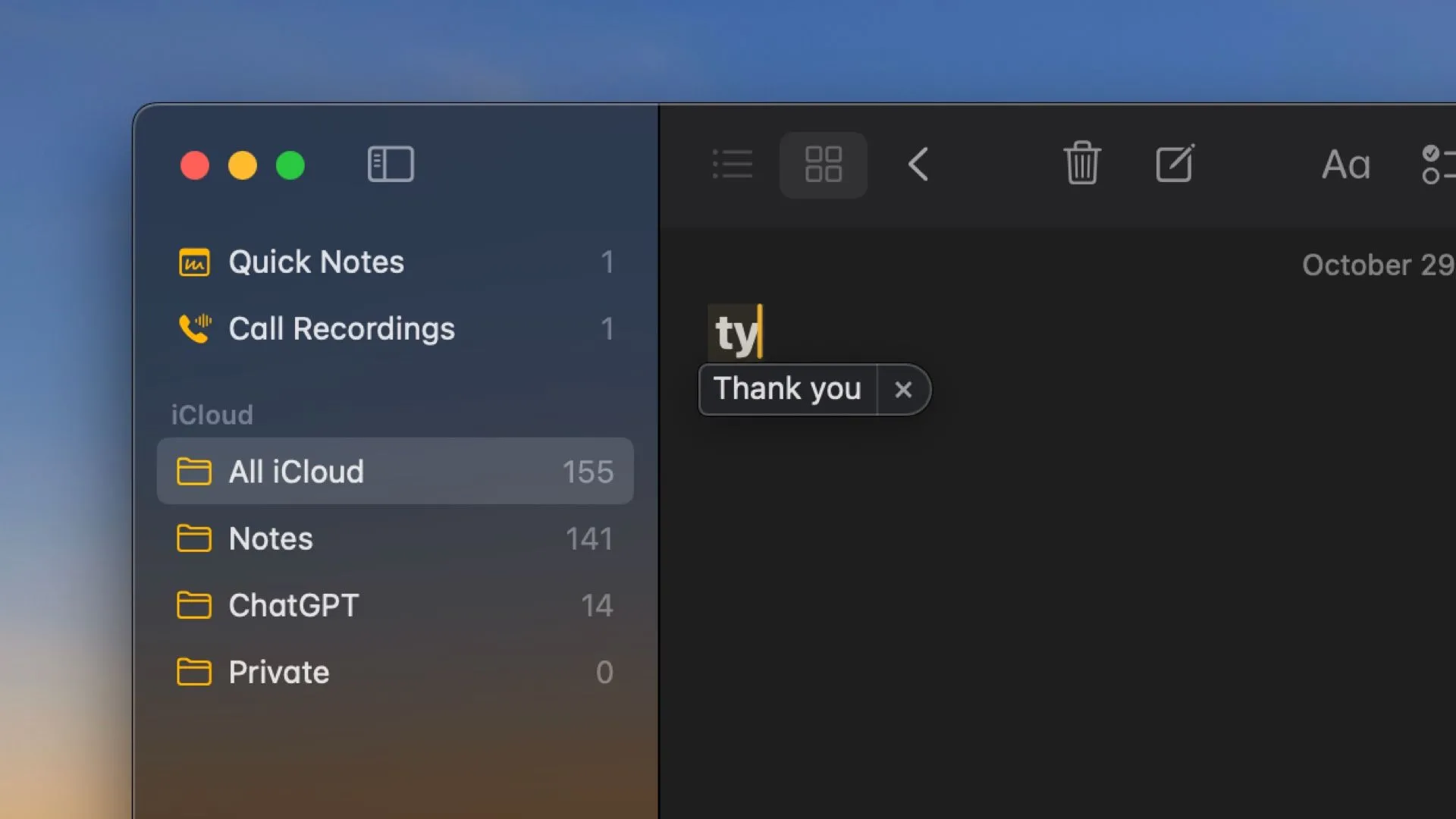Open the Notes folder

(x=395, y=538)
